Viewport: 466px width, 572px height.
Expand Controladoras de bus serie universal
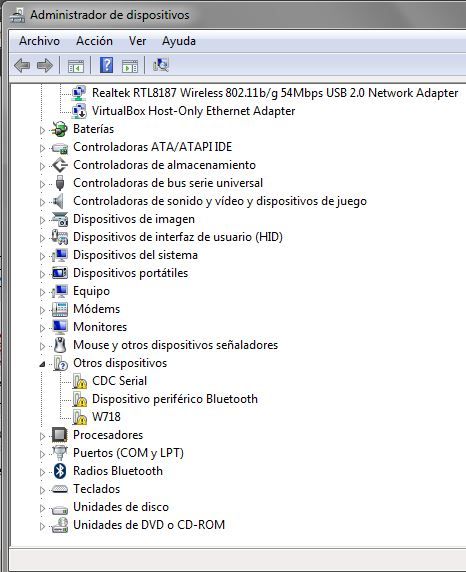point(42,184)
